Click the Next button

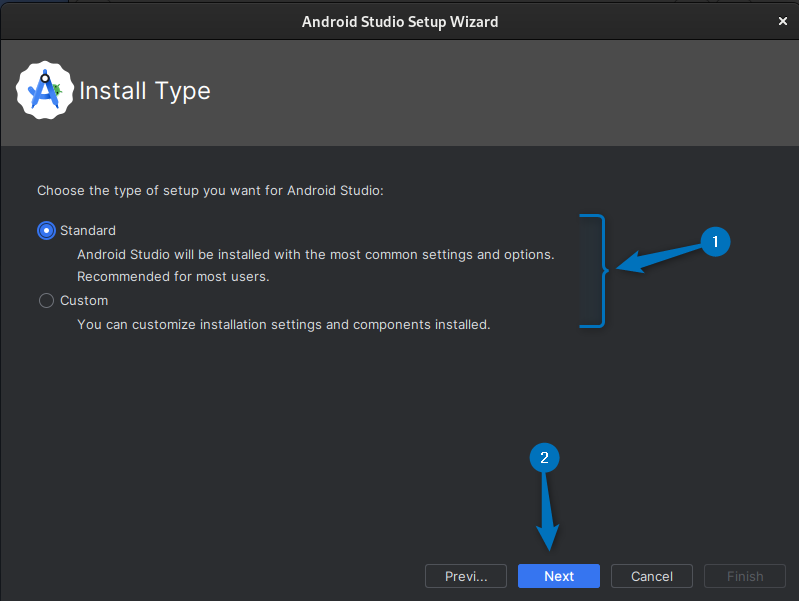pos(558,576)
